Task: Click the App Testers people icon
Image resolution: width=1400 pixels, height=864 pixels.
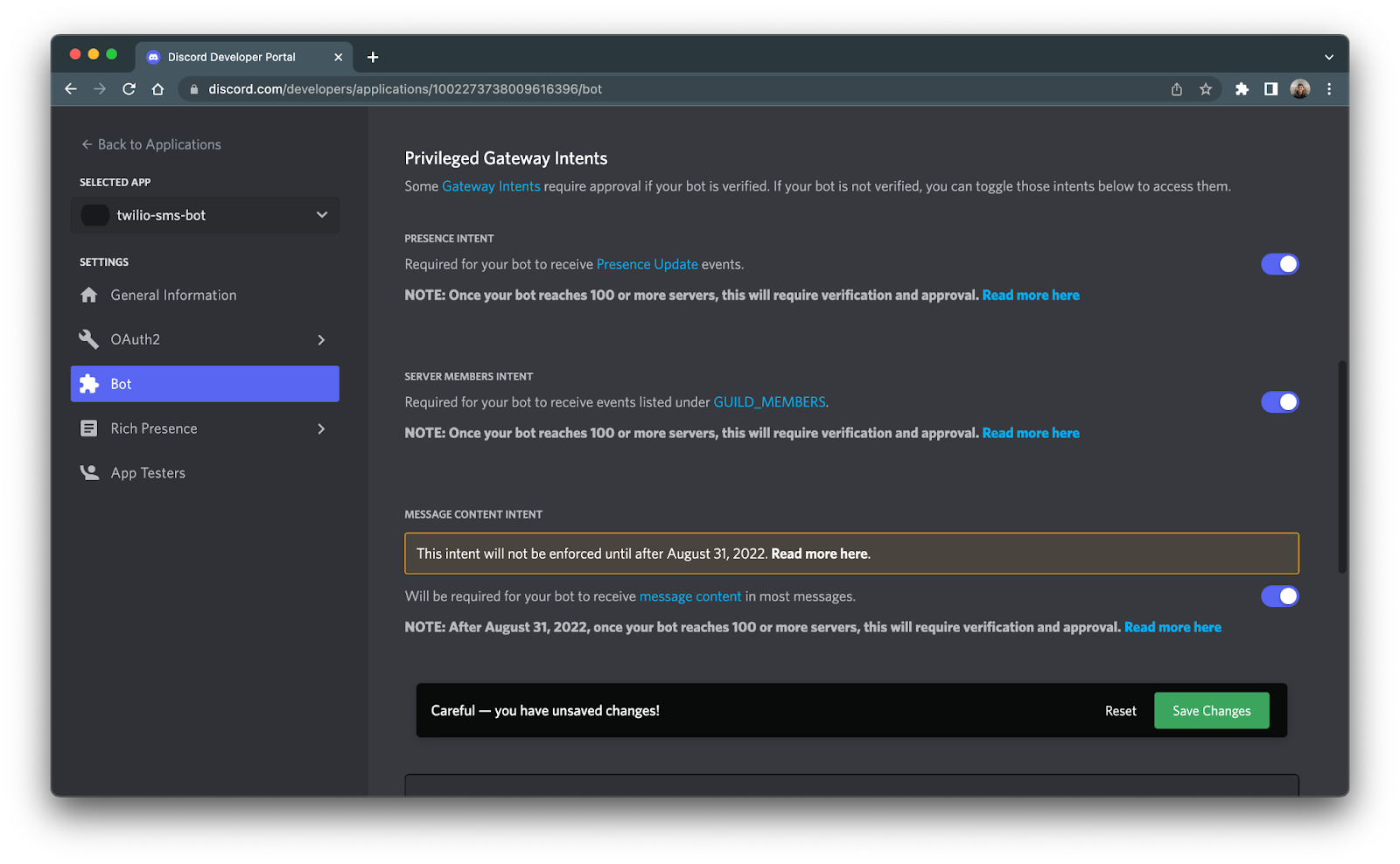Action: (x=89, y=473)
